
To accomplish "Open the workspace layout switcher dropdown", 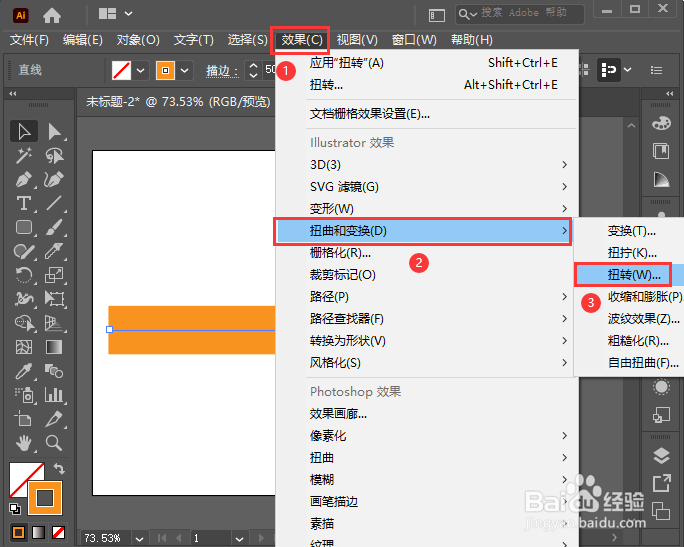I will [128, 14].
